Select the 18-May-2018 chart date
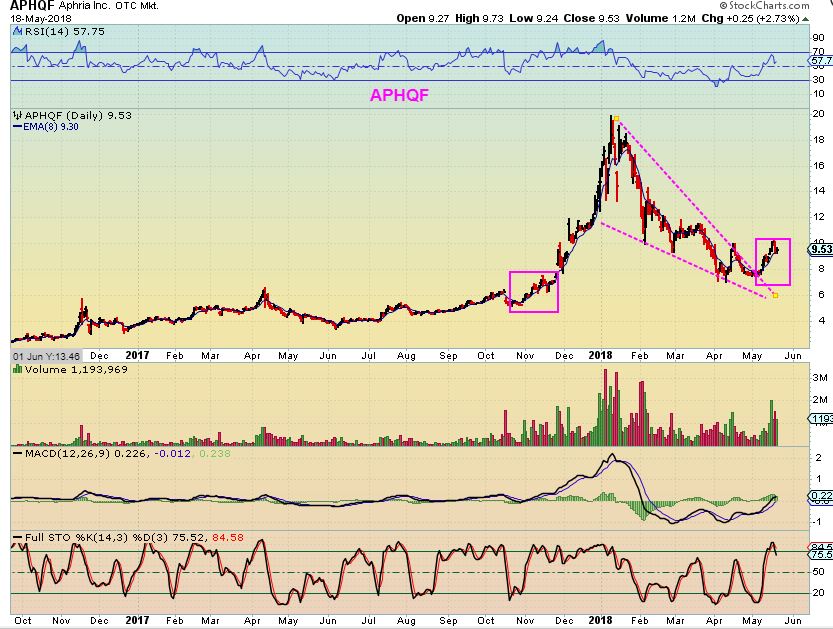 (40, 19)
